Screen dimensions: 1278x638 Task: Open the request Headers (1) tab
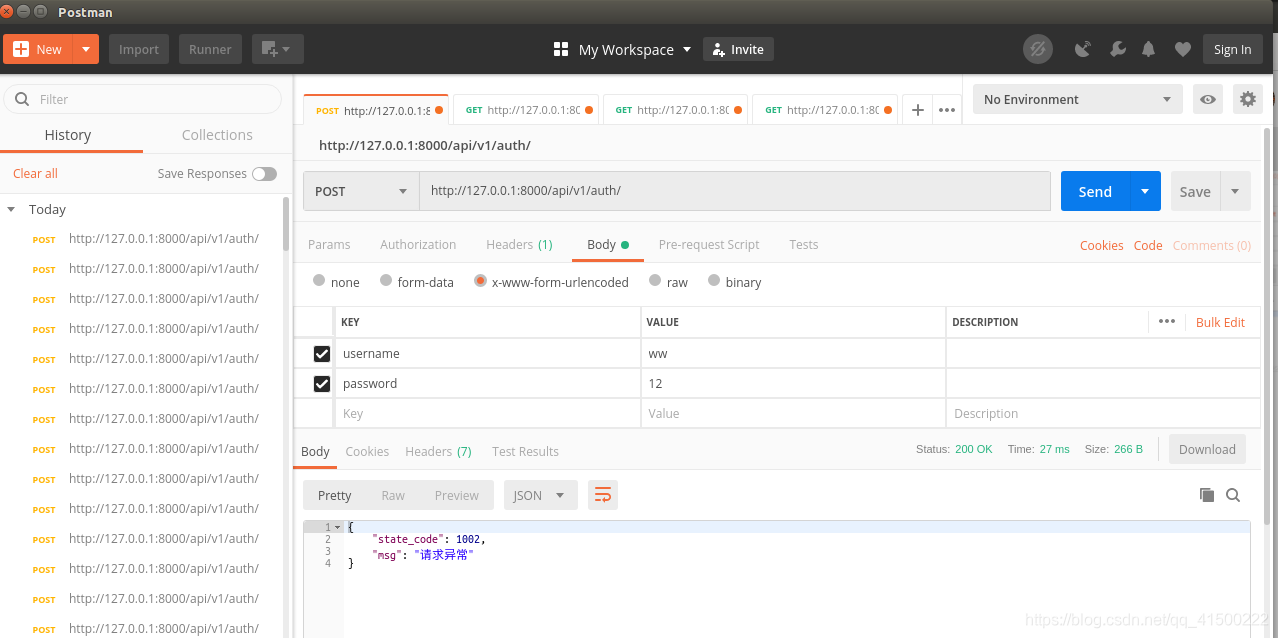point(519,244)
